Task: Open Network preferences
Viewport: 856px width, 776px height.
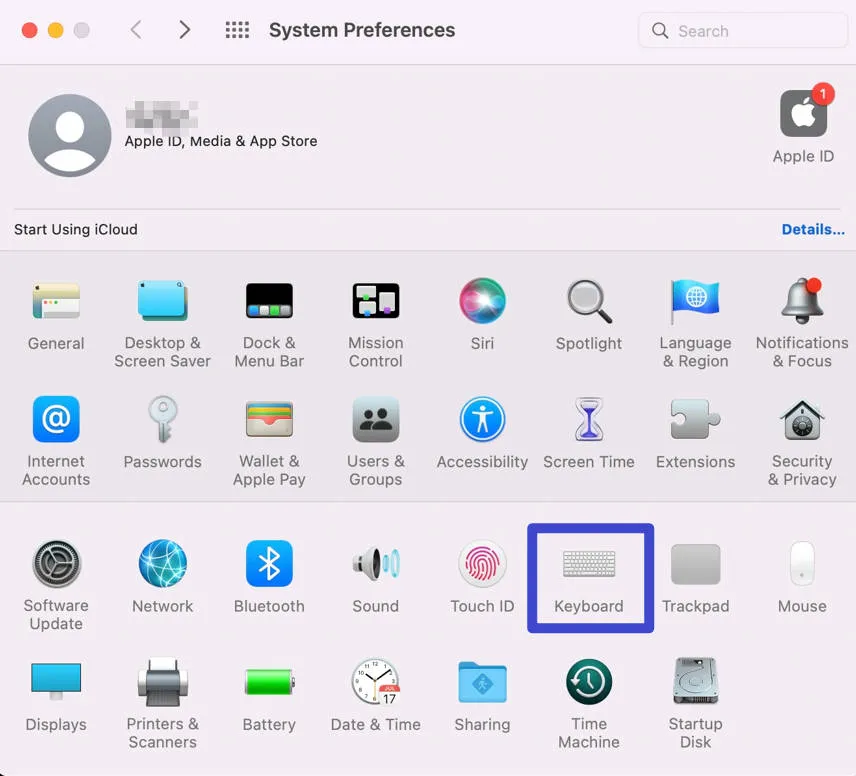Action: click(163, 577)
